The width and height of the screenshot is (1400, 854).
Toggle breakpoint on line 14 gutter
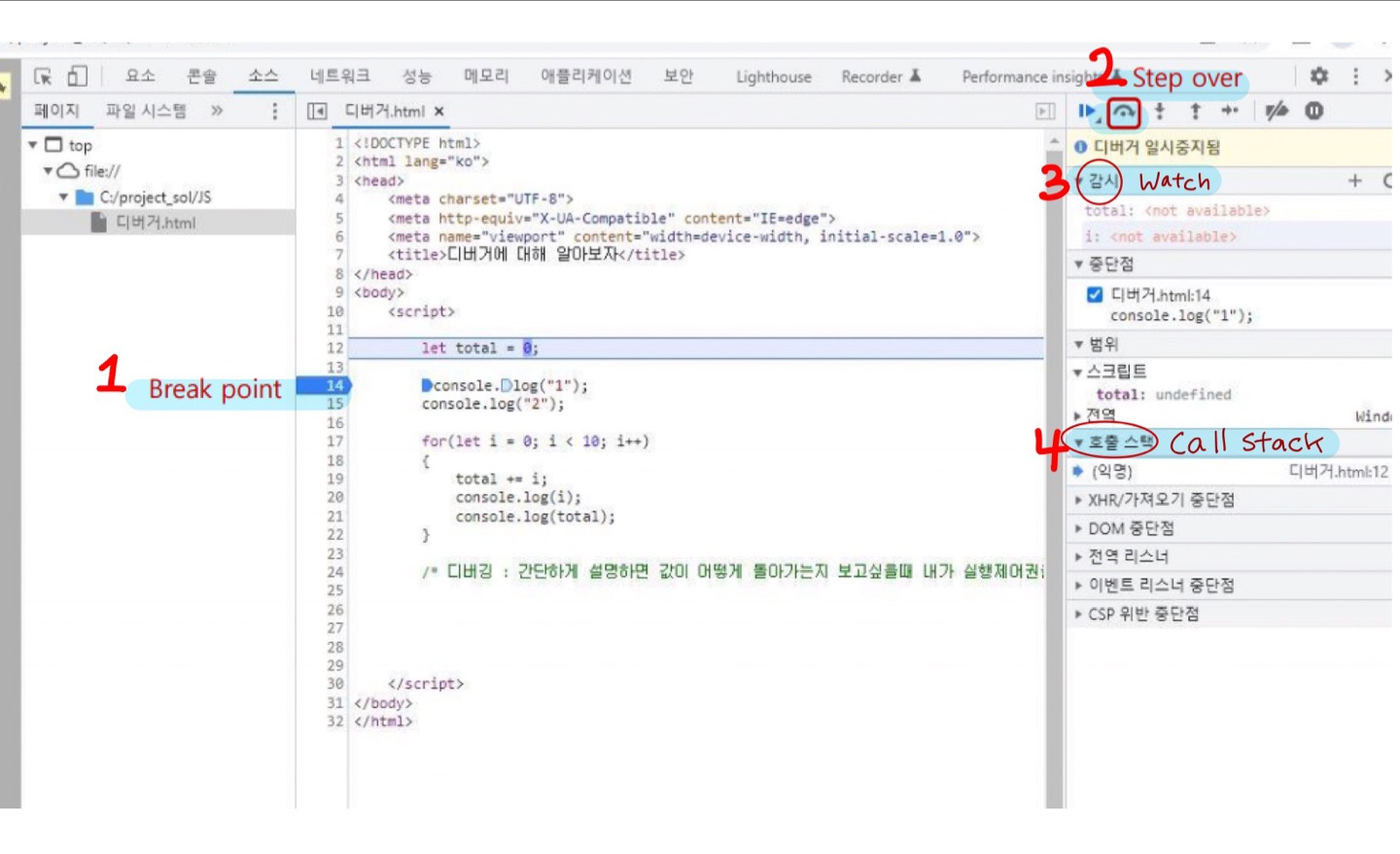333,385
